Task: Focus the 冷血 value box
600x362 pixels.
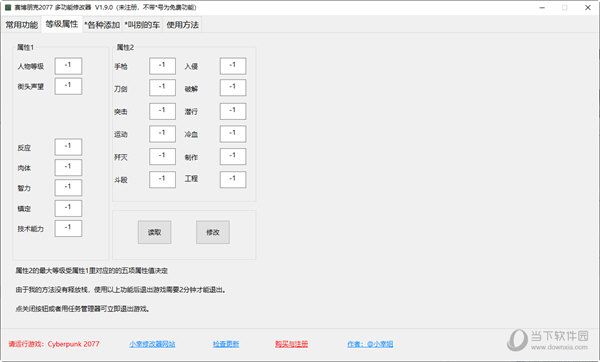Action: pos(233,134)
